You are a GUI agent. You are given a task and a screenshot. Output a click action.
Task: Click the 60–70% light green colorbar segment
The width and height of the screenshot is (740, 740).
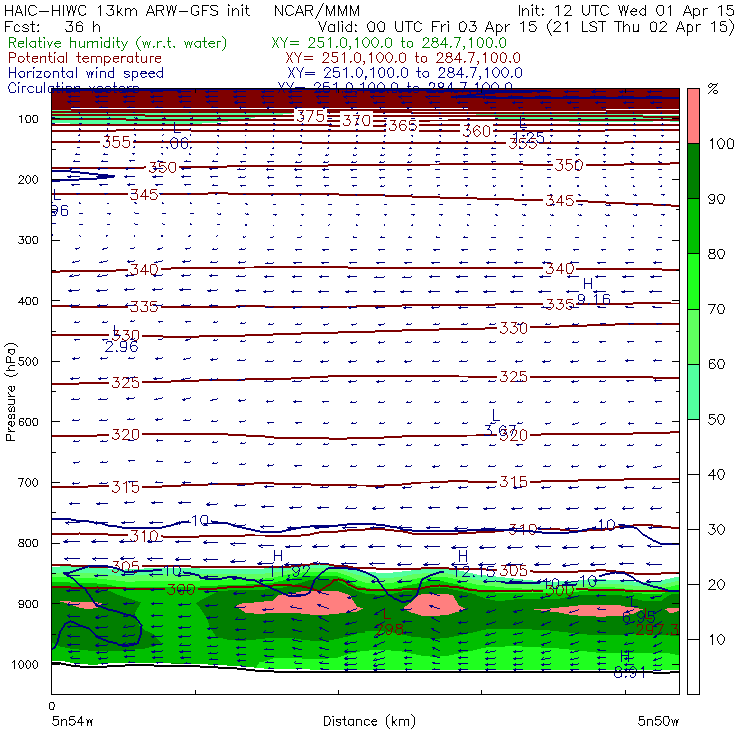click(693, 336)
